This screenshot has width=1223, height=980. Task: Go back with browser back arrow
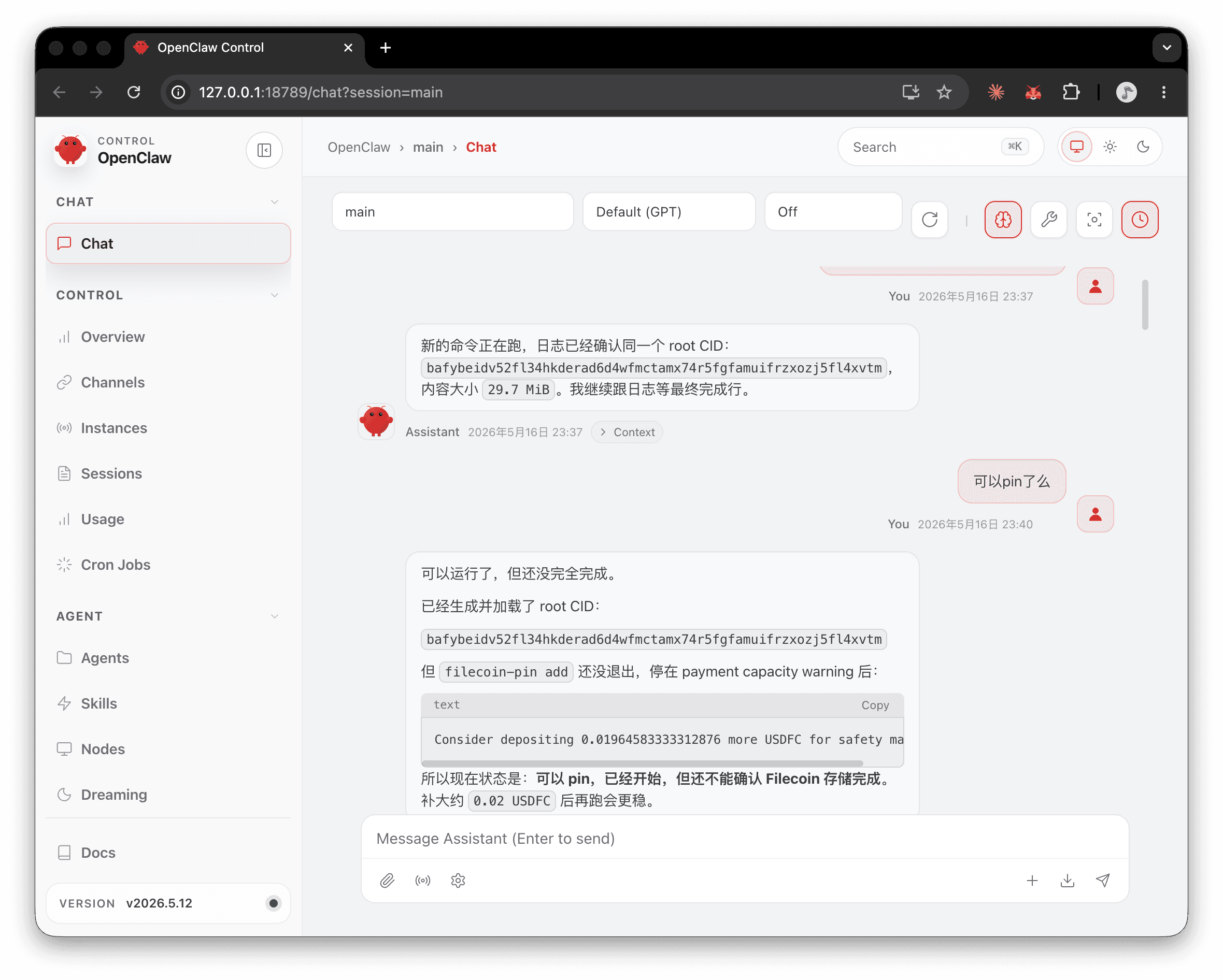pyautogui.click(x=60, y=92)
